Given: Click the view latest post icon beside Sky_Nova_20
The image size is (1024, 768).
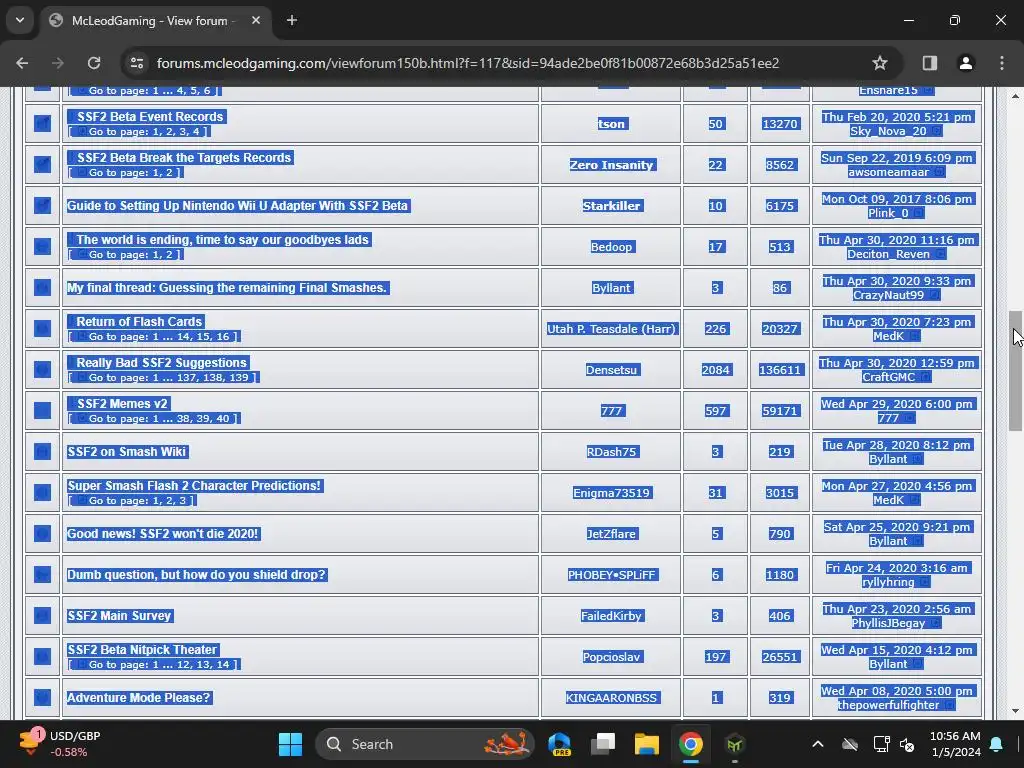Looking at the screenshot, I should click(936, 131).
